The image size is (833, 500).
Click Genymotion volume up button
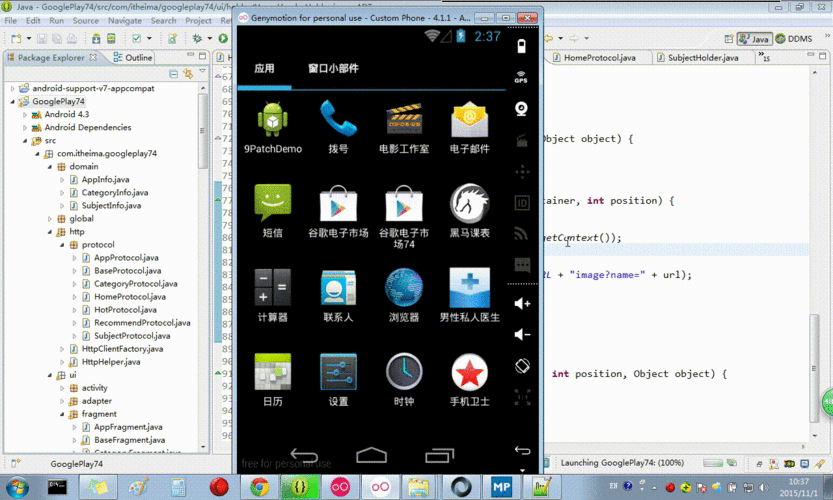coord(522,303)
